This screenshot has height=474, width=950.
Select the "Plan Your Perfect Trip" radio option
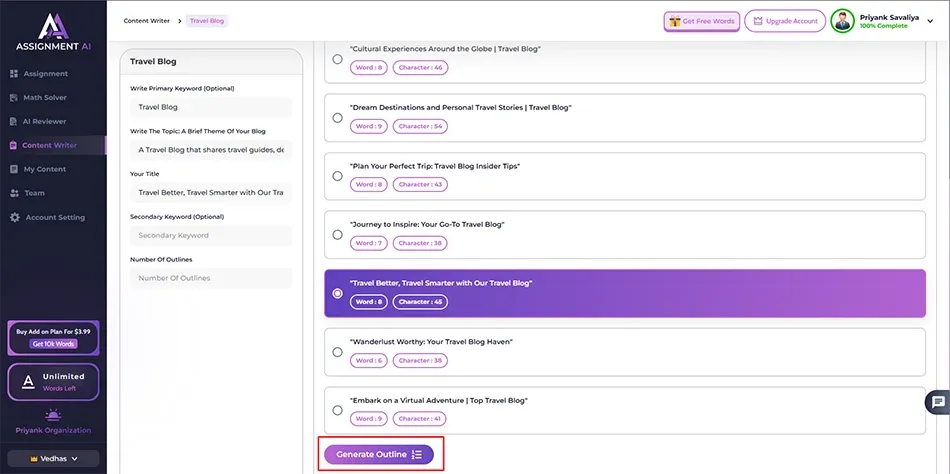(x=337, y=176)
